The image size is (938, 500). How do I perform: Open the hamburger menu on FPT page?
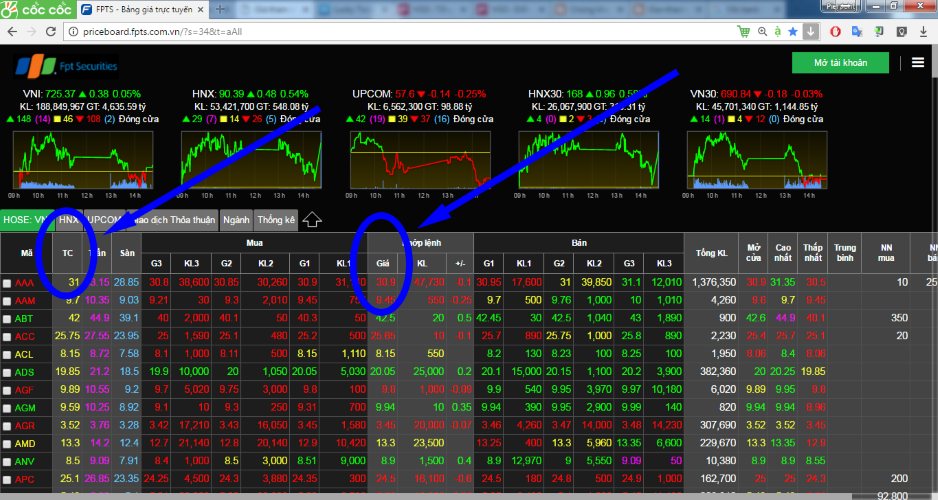point(918,62)
